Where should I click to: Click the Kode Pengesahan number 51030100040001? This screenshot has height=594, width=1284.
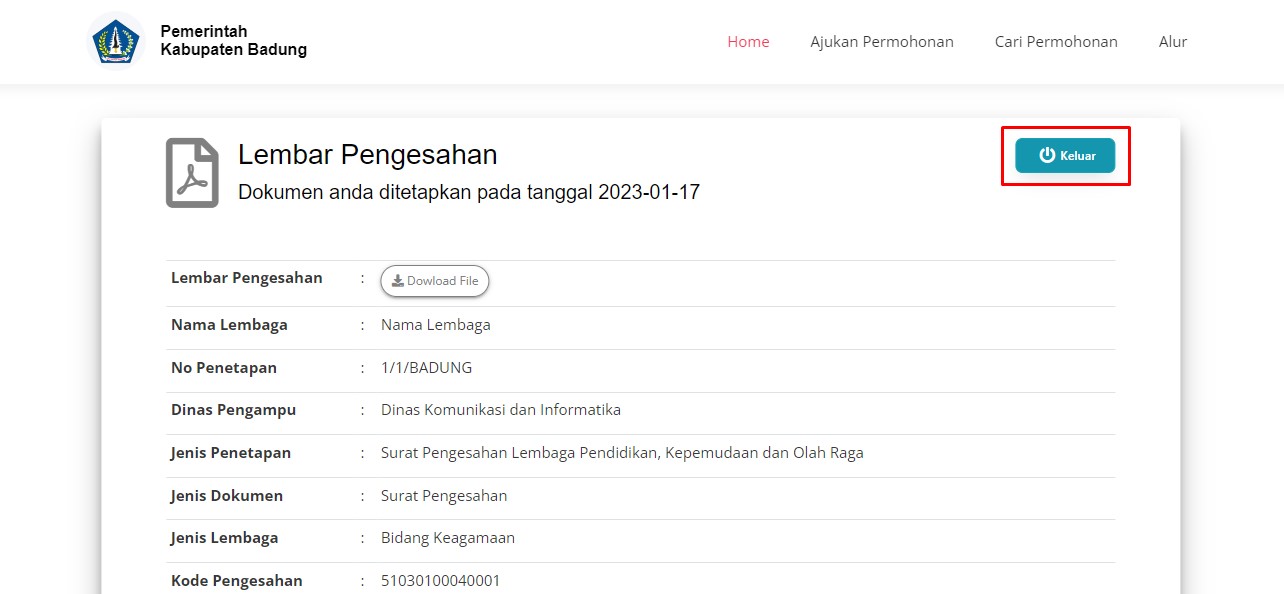[x=440, y=581]
